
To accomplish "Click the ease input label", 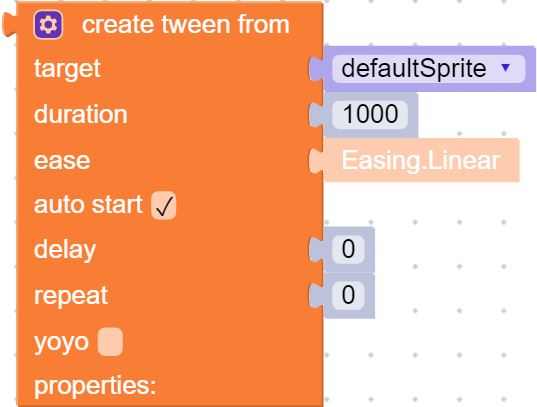I will coord(62,160).
